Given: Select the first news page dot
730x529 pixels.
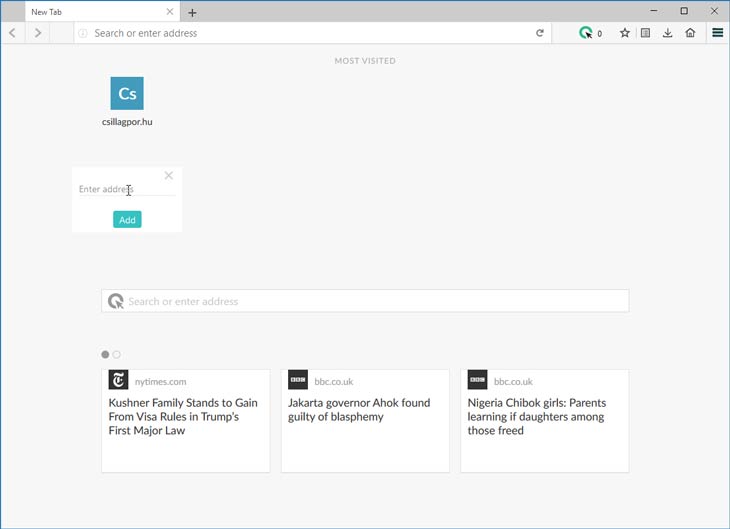Looking at the screenshot, I should (105, 355).
